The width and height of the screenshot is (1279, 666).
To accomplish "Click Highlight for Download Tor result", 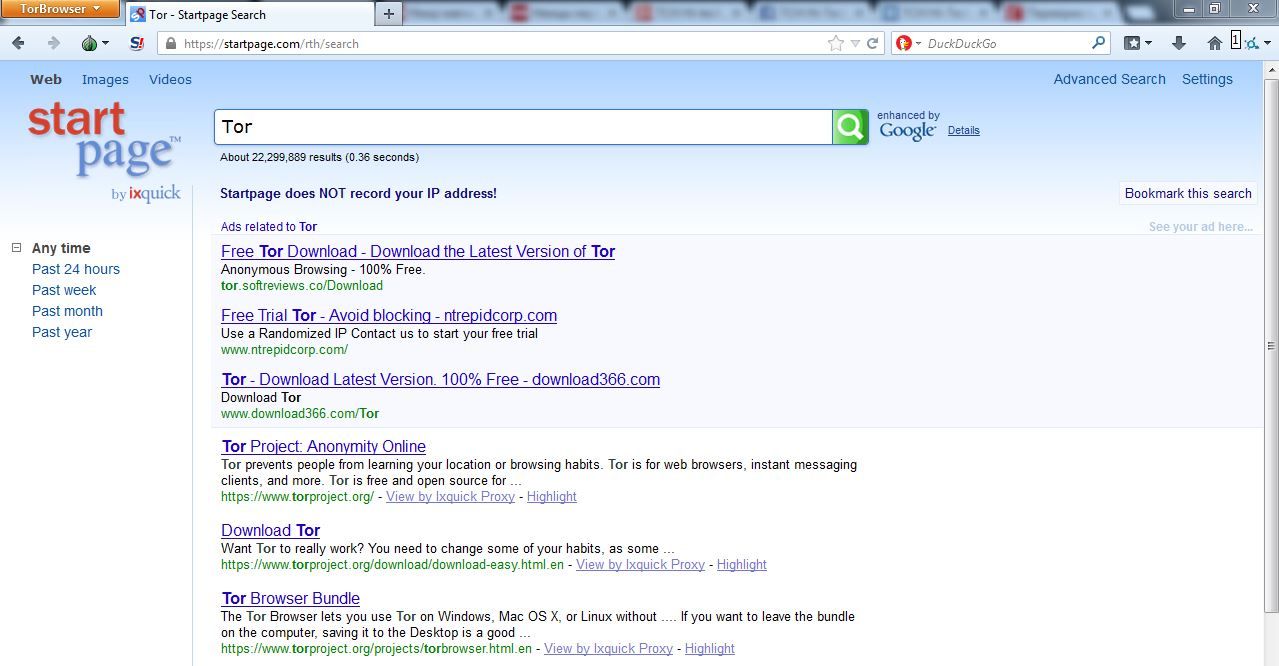I will coord(742,564).
